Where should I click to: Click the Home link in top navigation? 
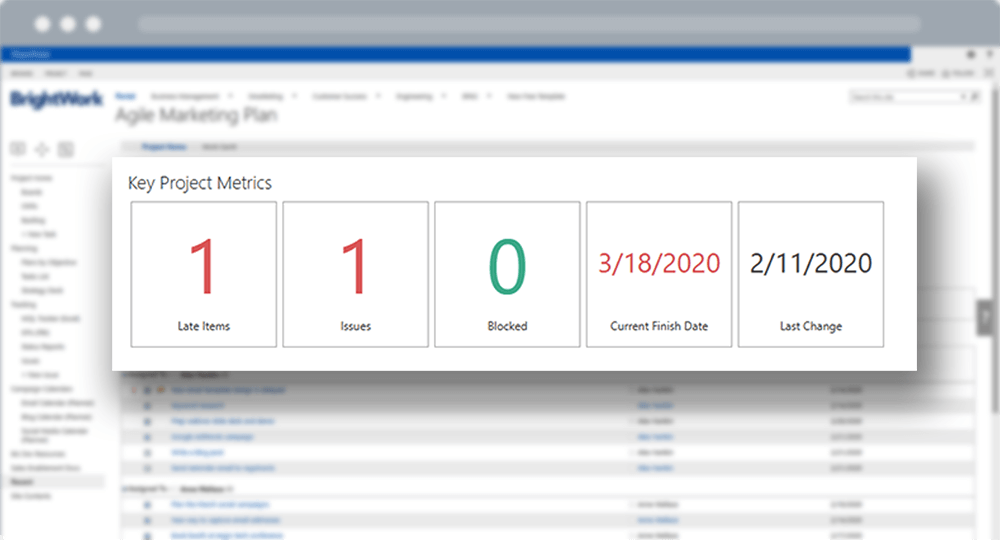125,96
